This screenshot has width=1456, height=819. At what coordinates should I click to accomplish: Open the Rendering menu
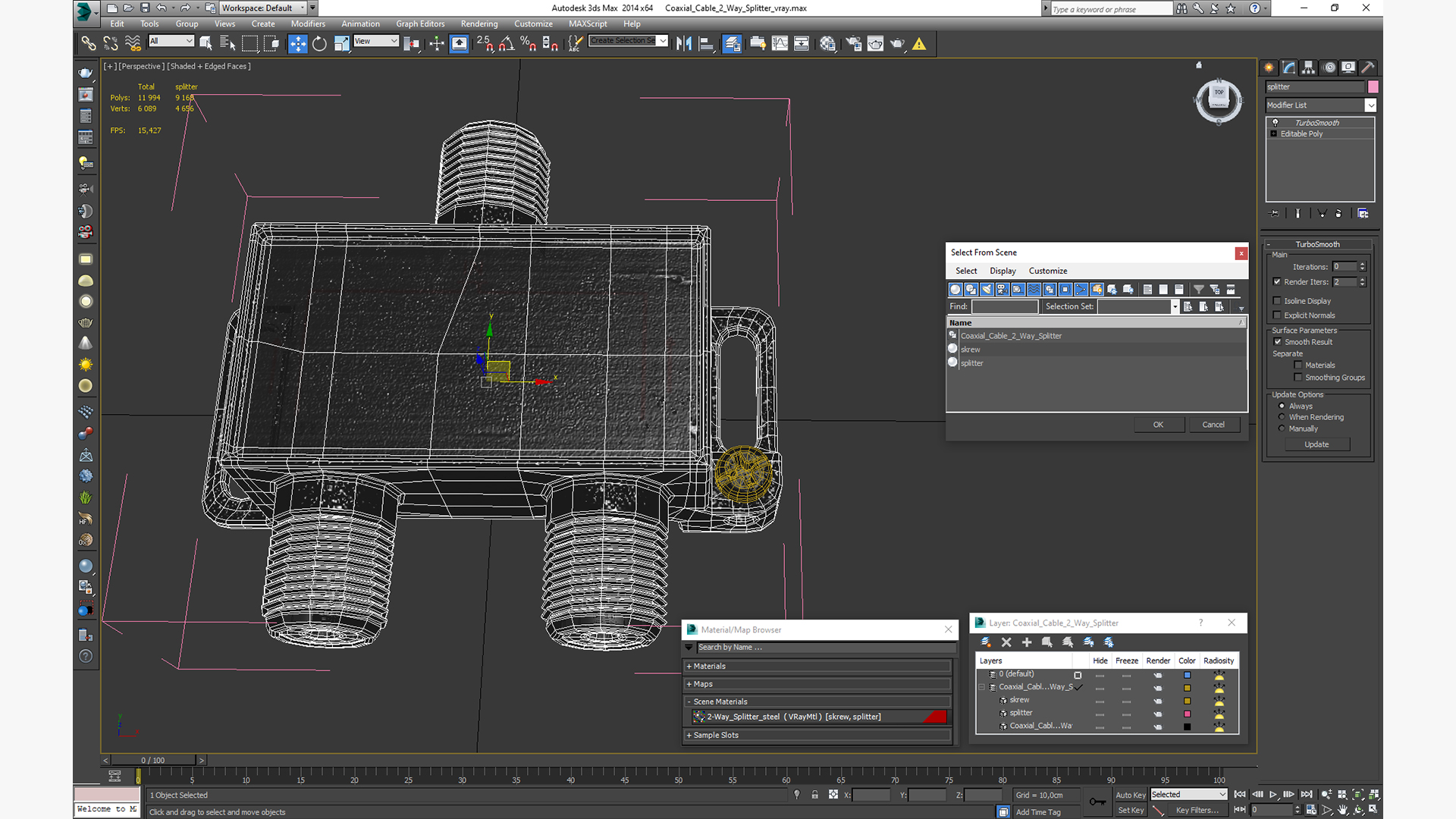click(x=479, y=24)
